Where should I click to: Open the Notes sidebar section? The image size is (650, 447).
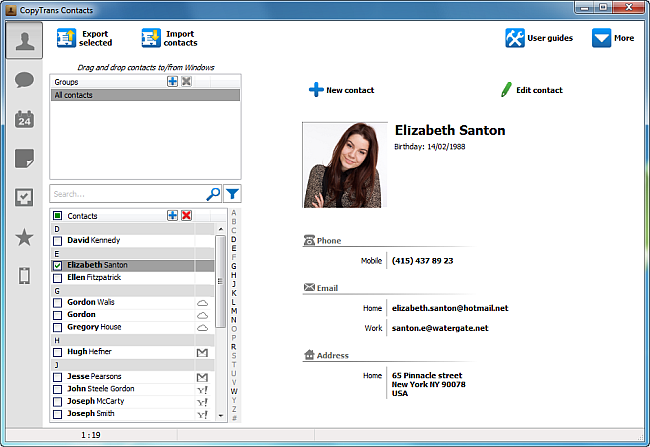pyautogui.click(x=24, y=158)
